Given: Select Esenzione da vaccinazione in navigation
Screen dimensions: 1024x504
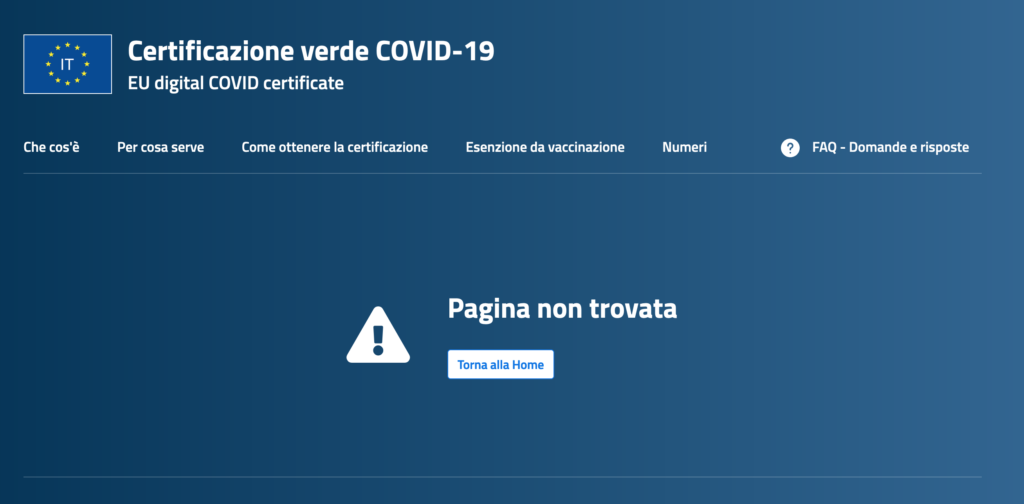Looking at the screenshot, I should point(545,147).
